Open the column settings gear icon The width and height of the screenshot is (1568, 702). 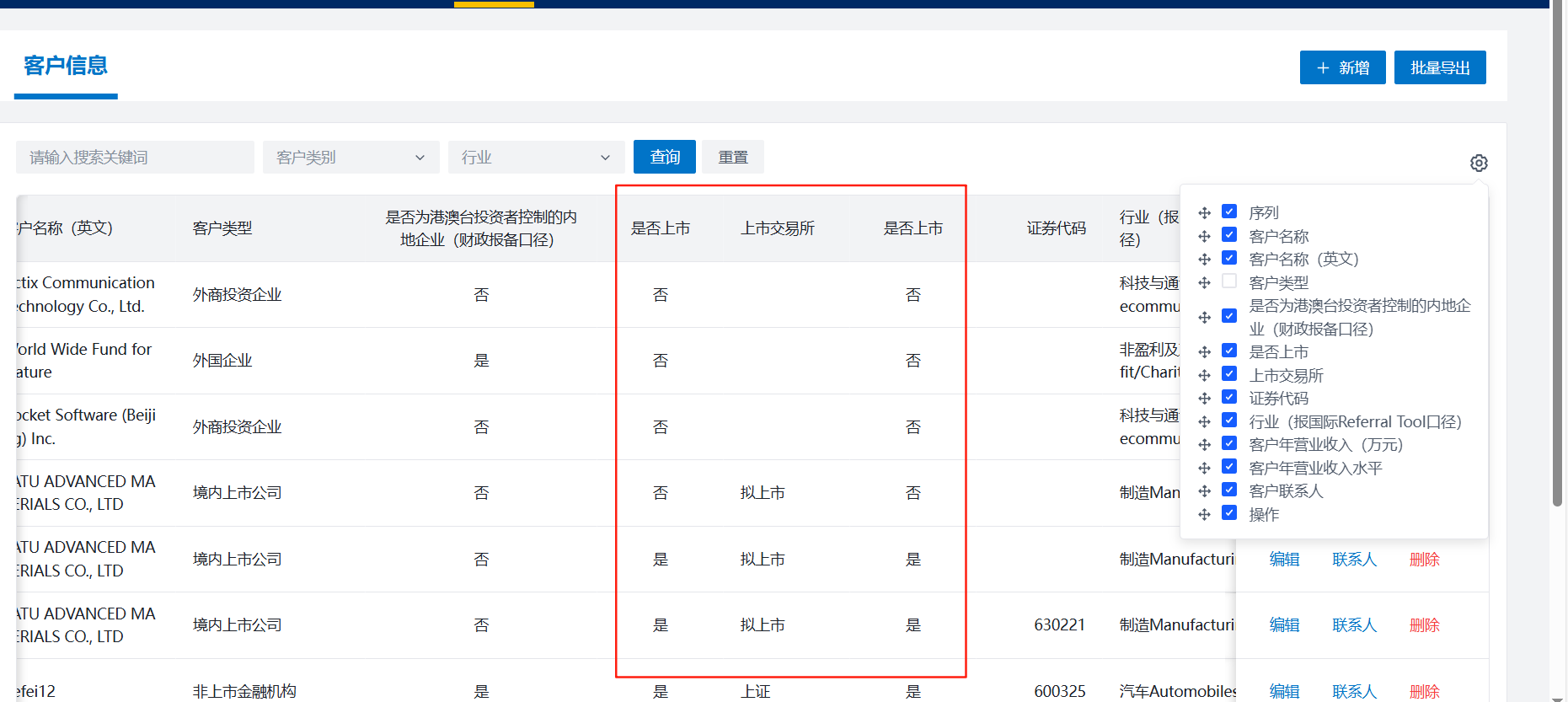click(1479, 163)
